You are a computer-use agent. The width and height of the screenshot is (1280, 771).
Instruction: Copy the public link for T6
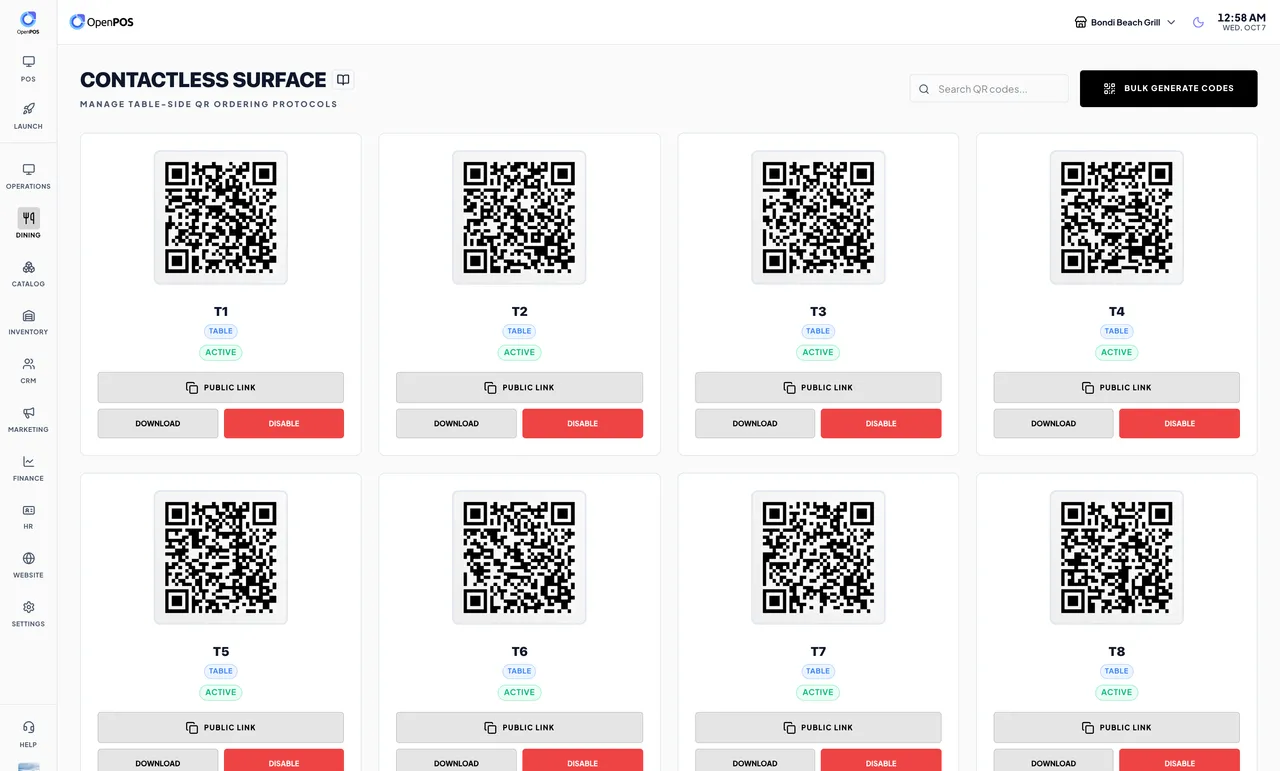(x=519, y=727)
